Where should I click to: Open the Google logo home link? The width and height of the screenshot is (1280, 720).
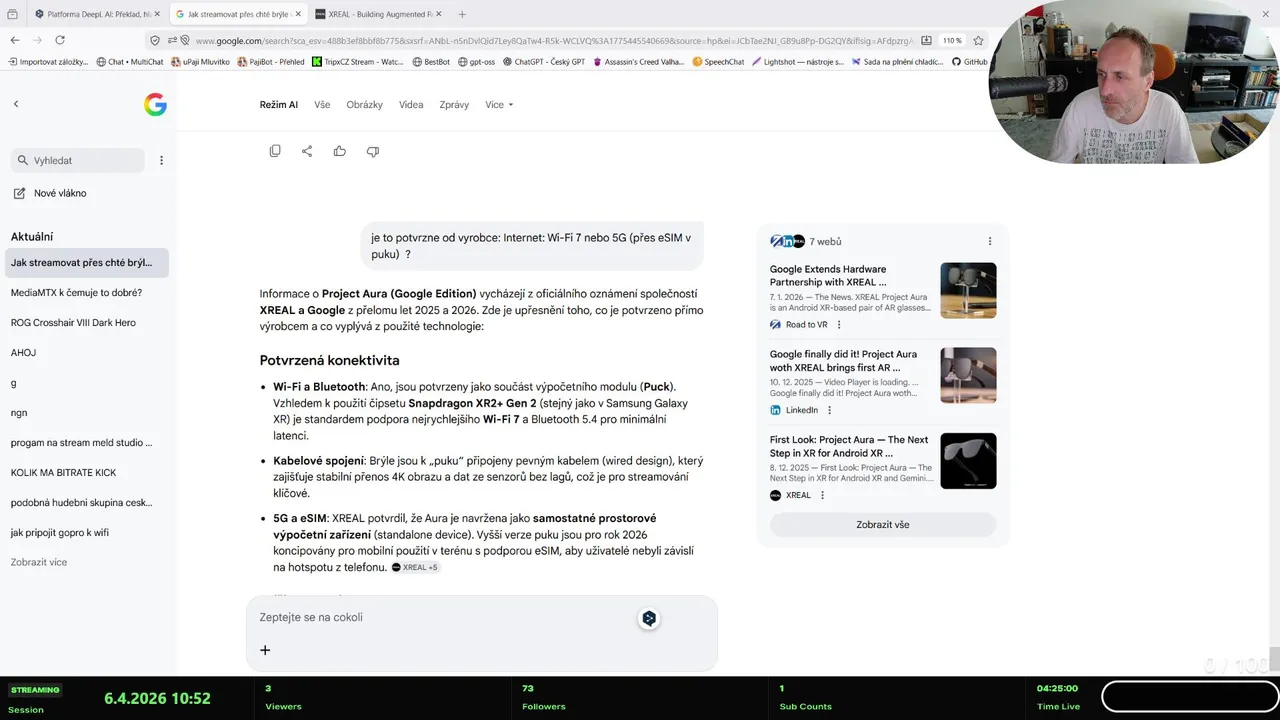[x=155, y=104]
